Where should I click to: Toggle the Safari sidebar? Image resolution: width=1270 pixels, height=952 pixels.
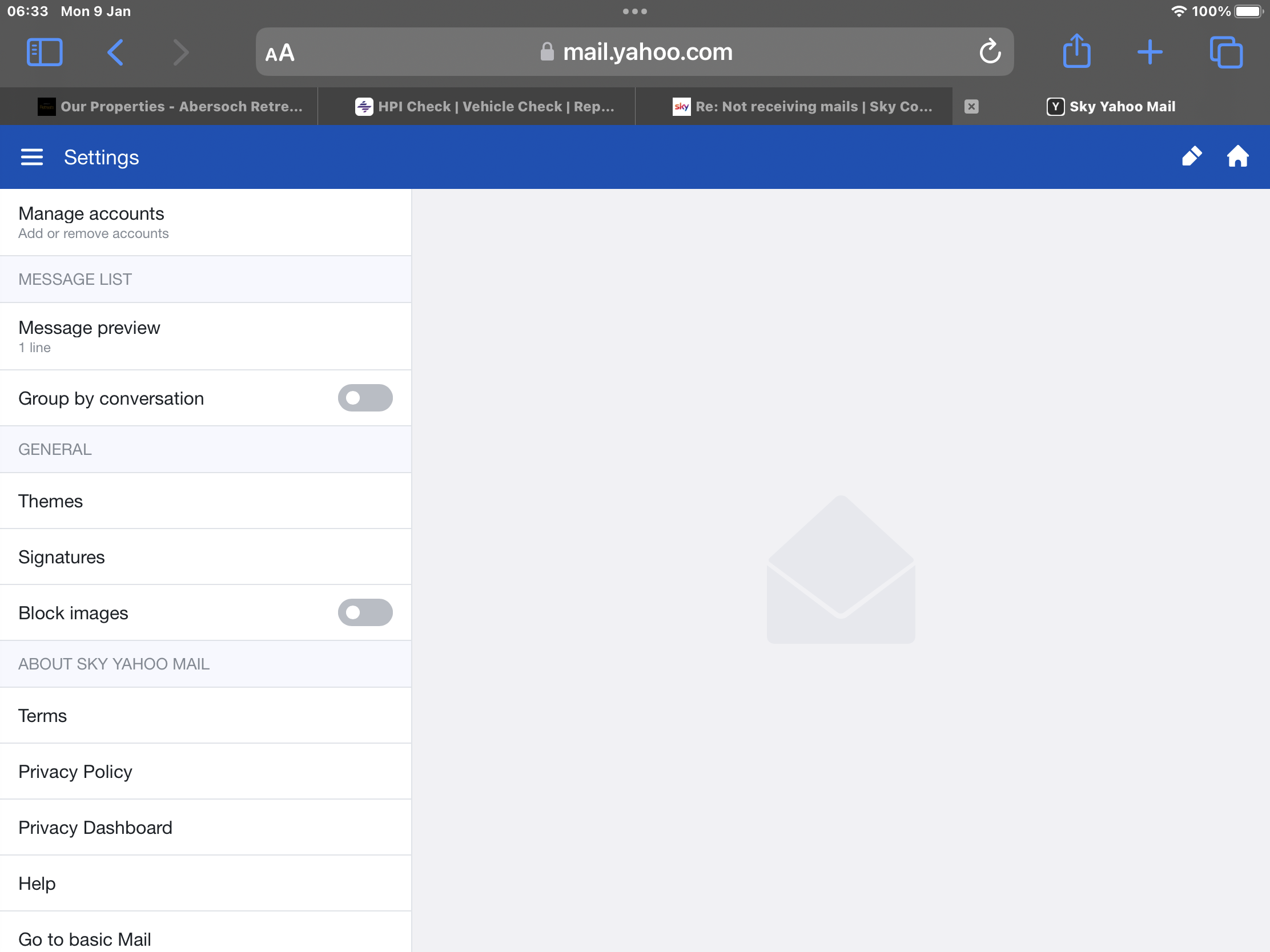point(44,51)
